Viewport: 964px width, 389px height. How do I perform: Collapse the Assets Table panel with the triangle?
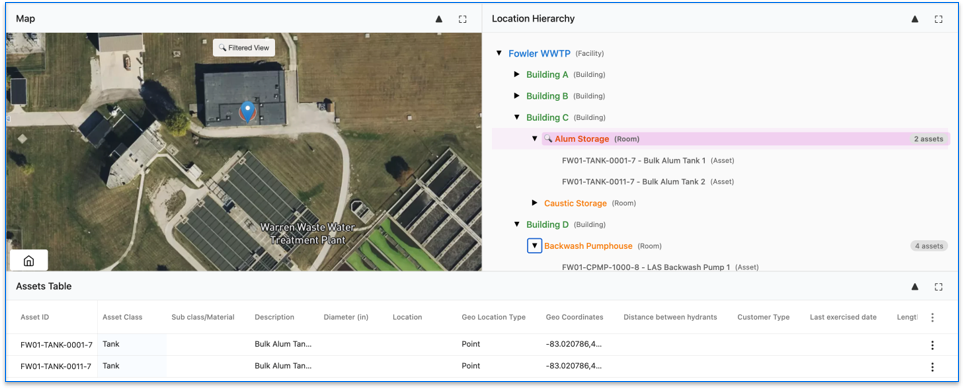[915, 286]
